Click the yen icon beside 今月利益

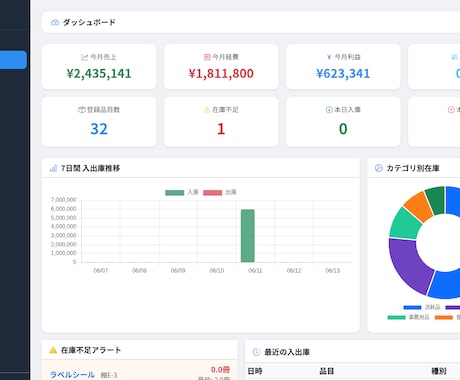[329, 57]
